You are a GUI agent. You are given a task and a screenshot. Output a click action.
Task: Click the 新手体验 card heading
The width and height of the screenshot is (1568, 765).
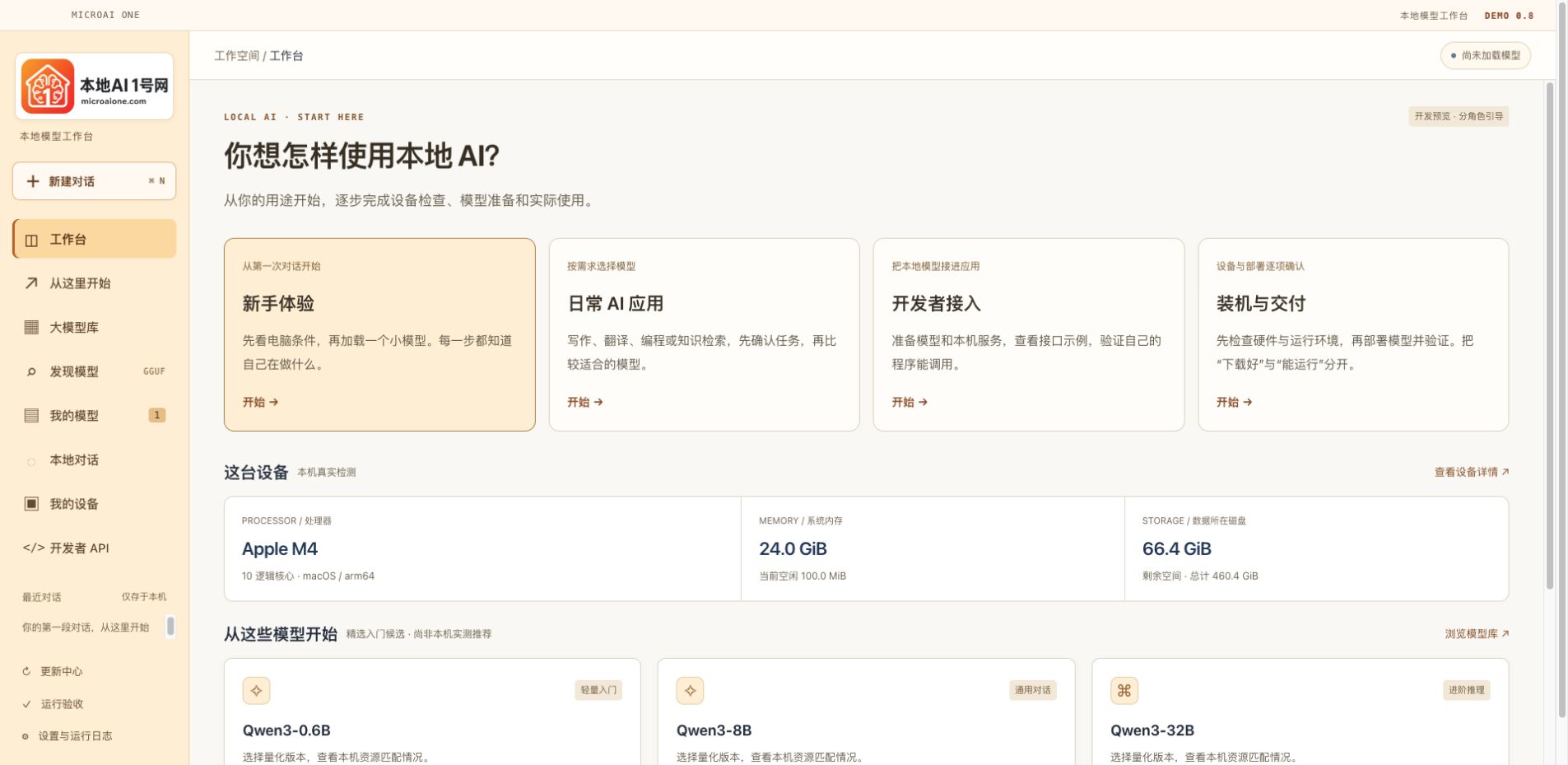coord(278,304)
